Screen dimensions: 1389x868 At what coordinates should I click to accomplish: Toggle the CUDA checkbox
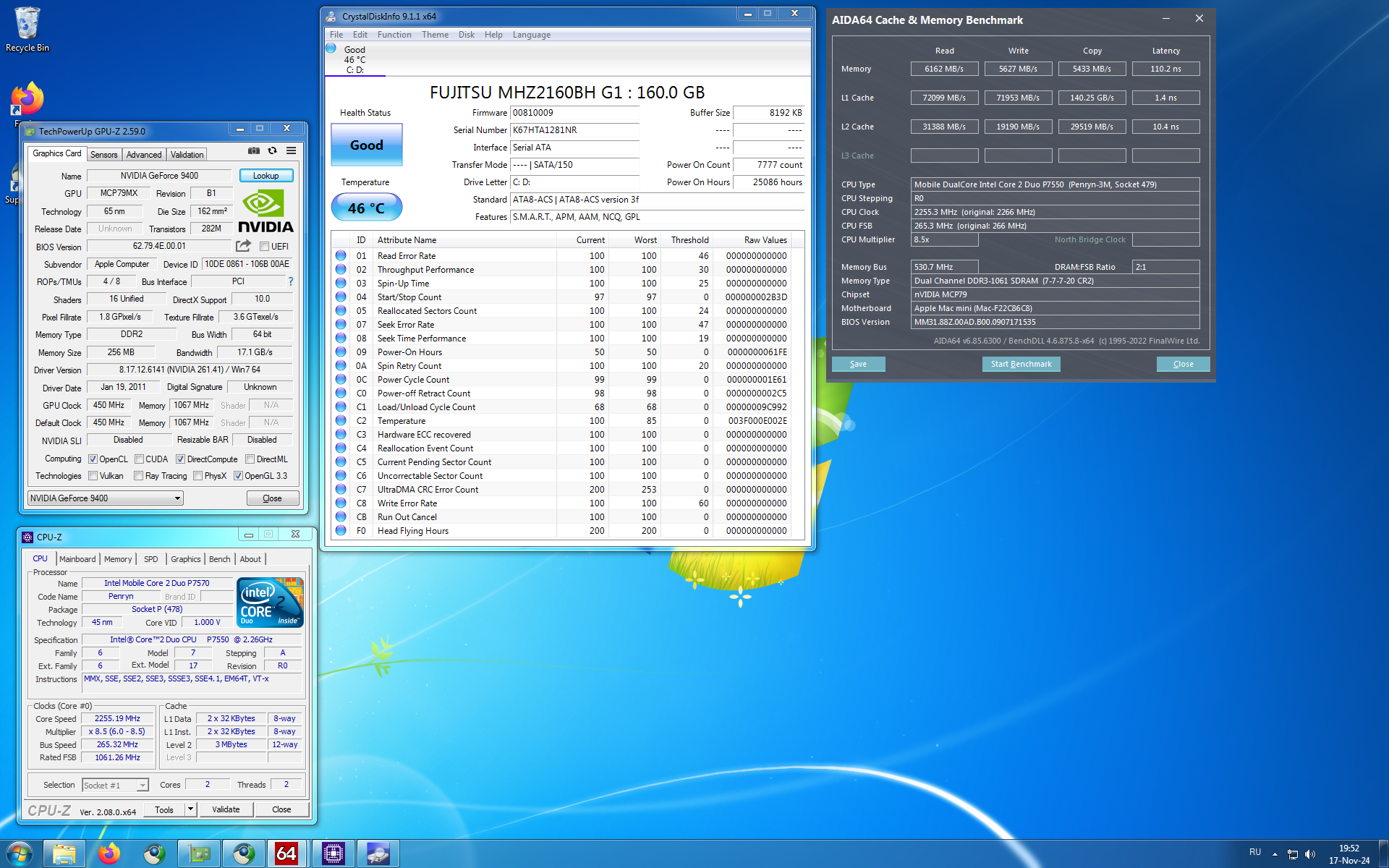click(x=139, y=459)
